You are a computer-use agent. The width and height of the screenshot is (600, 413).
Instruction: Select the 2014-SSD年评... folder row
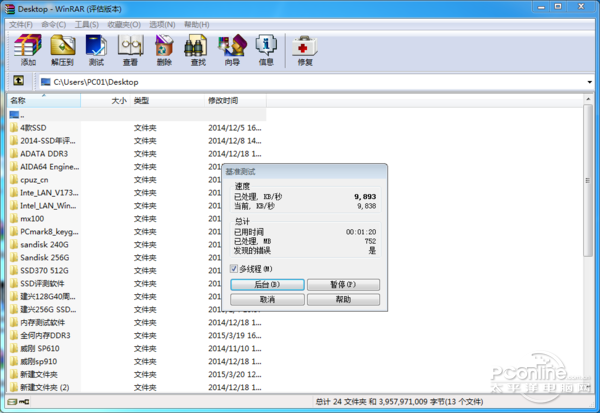coord(136,140)
